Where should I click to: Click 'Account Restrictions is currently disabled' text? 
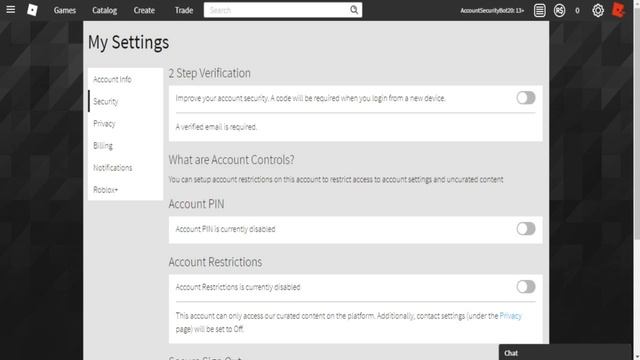238,287
